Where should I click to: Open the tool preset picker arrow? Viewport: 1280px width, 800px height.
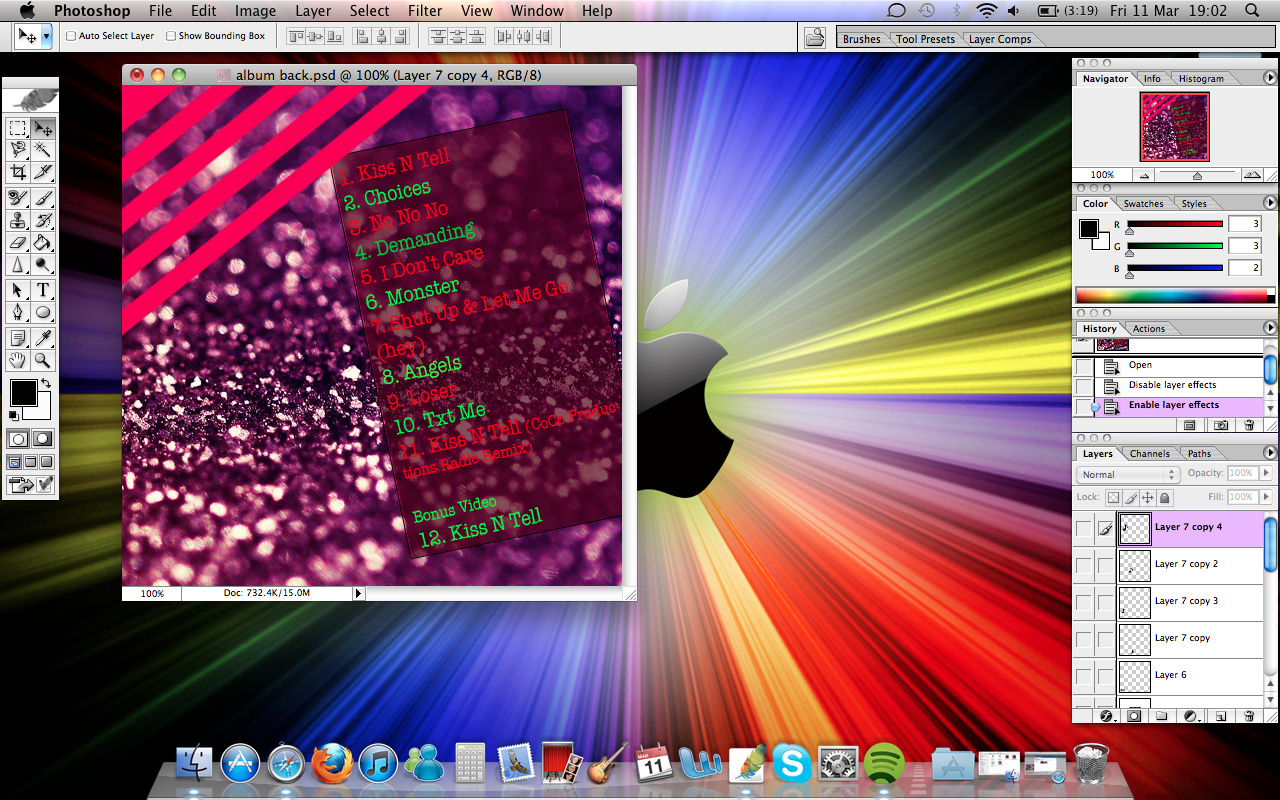point(46,36)
